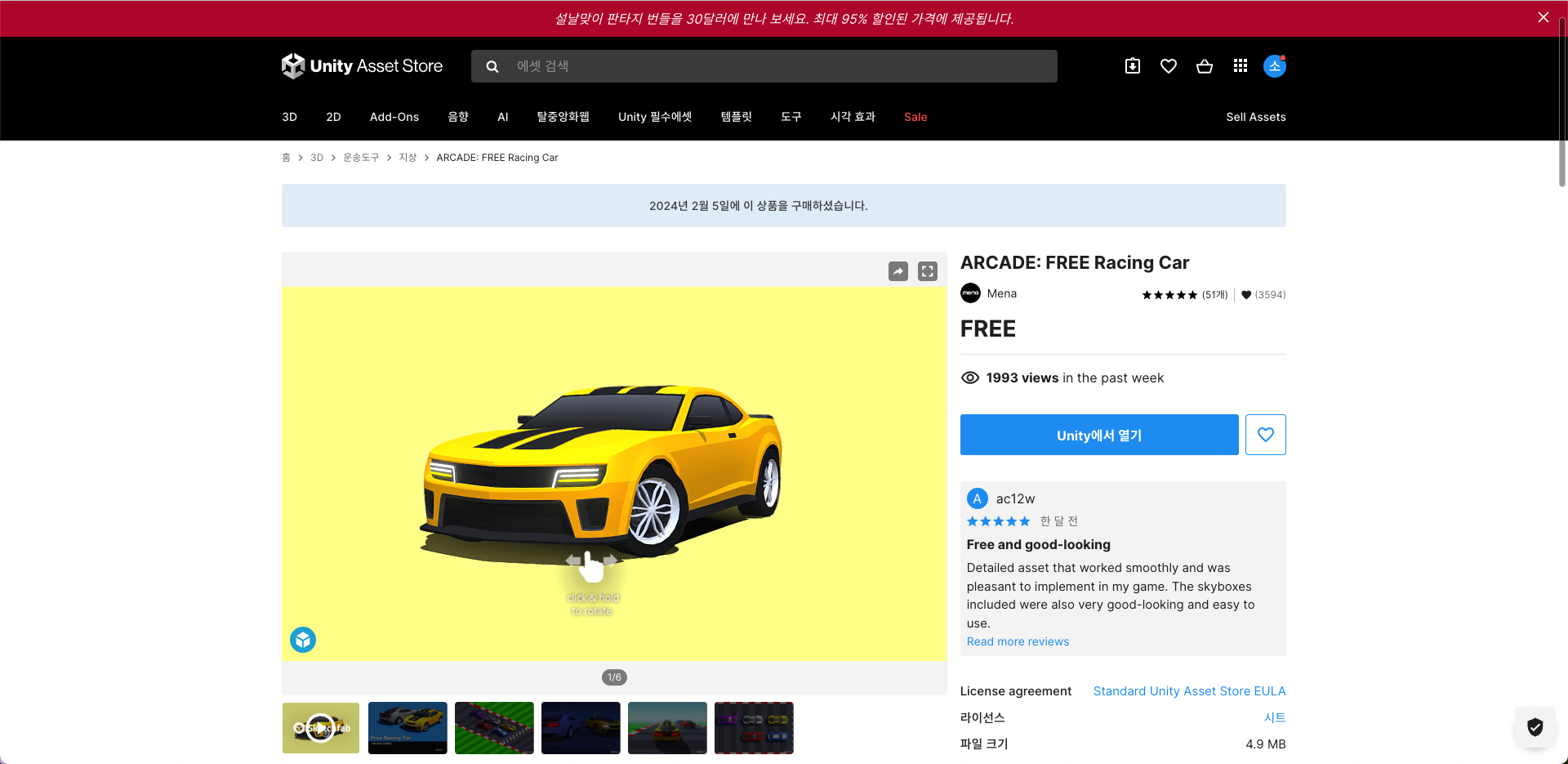
Task: Add asset to favorites with heart button
Action: click(1266, 435)
